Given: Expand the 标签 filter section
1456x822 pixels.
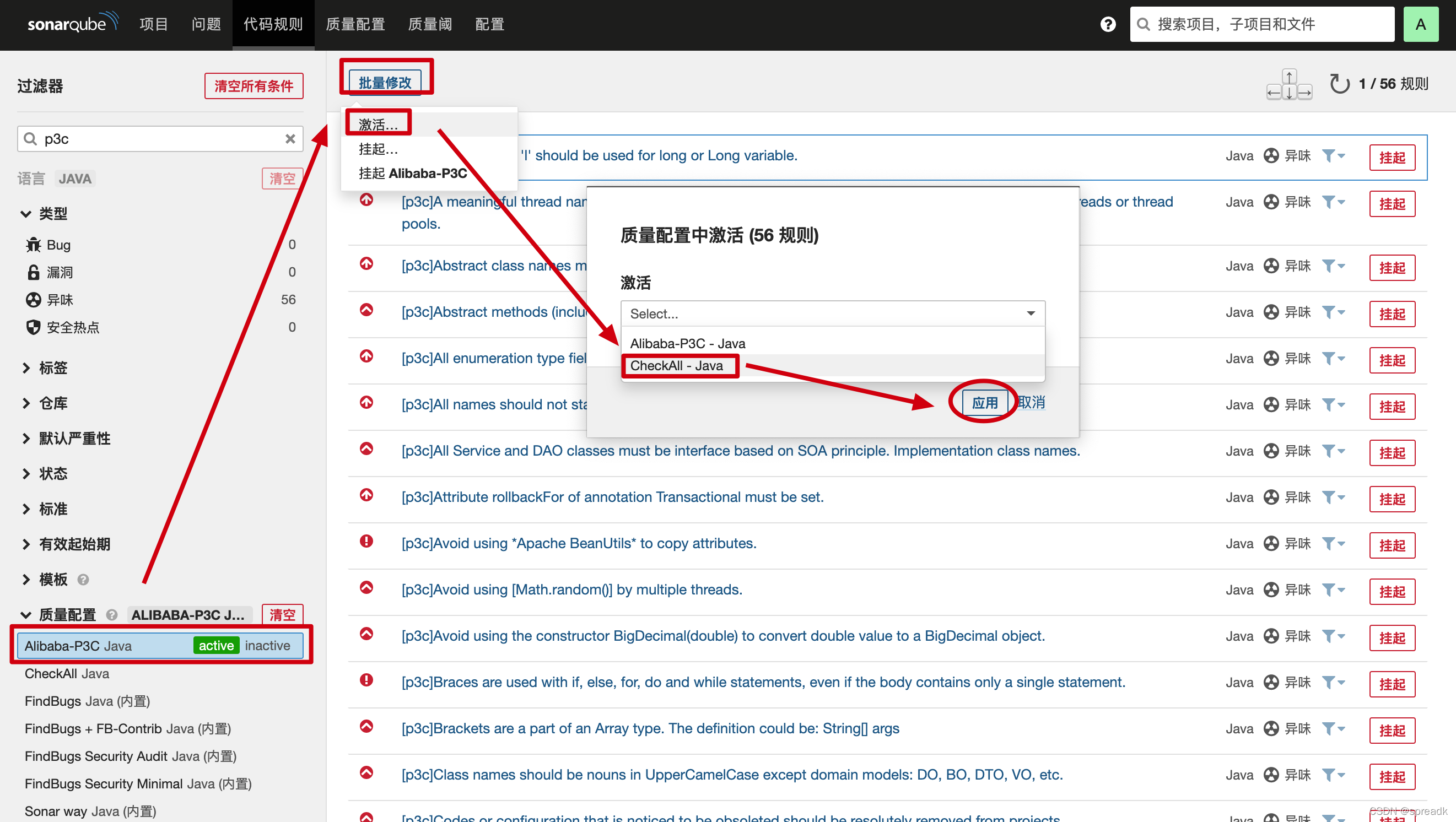Looking at the screenshot, I should 53,368.
